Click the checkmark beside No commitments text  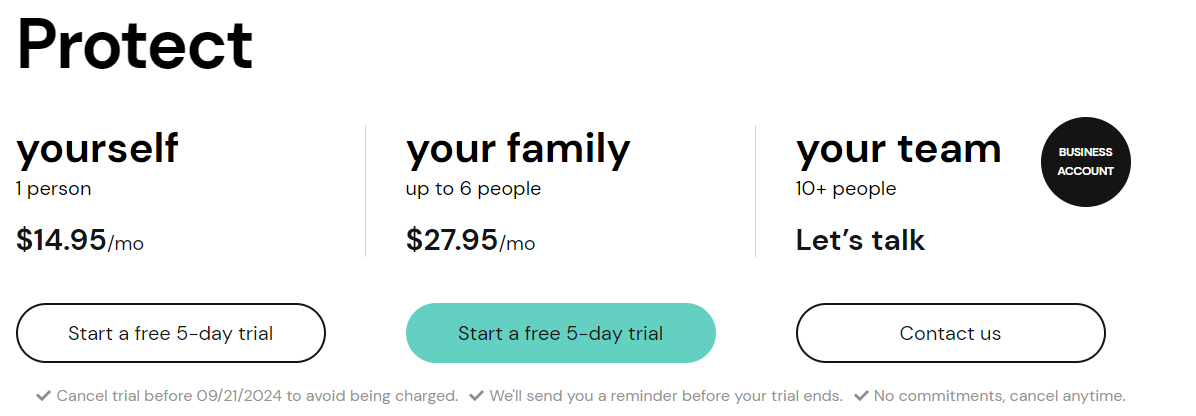click(x=861, y=396)
